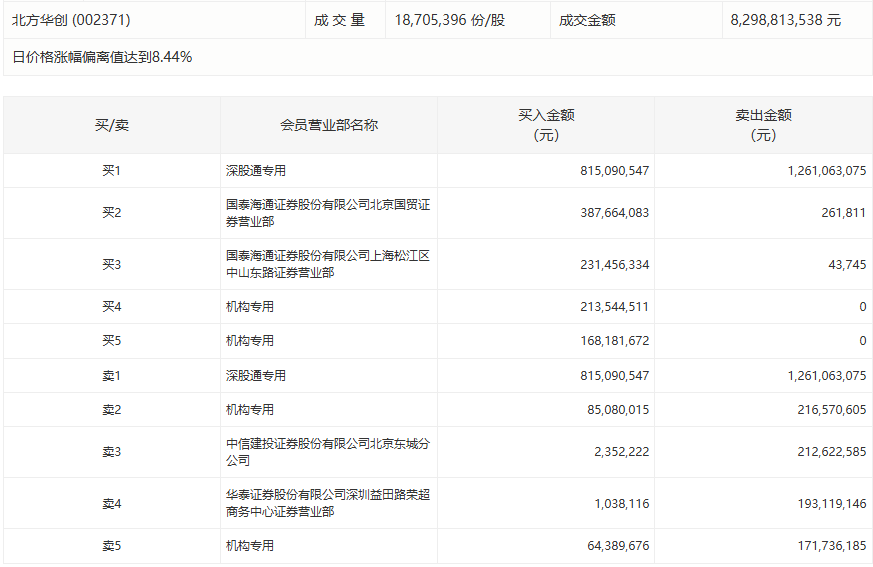
Task: Click the 买入金额 (元) column header
Action: 546,125
